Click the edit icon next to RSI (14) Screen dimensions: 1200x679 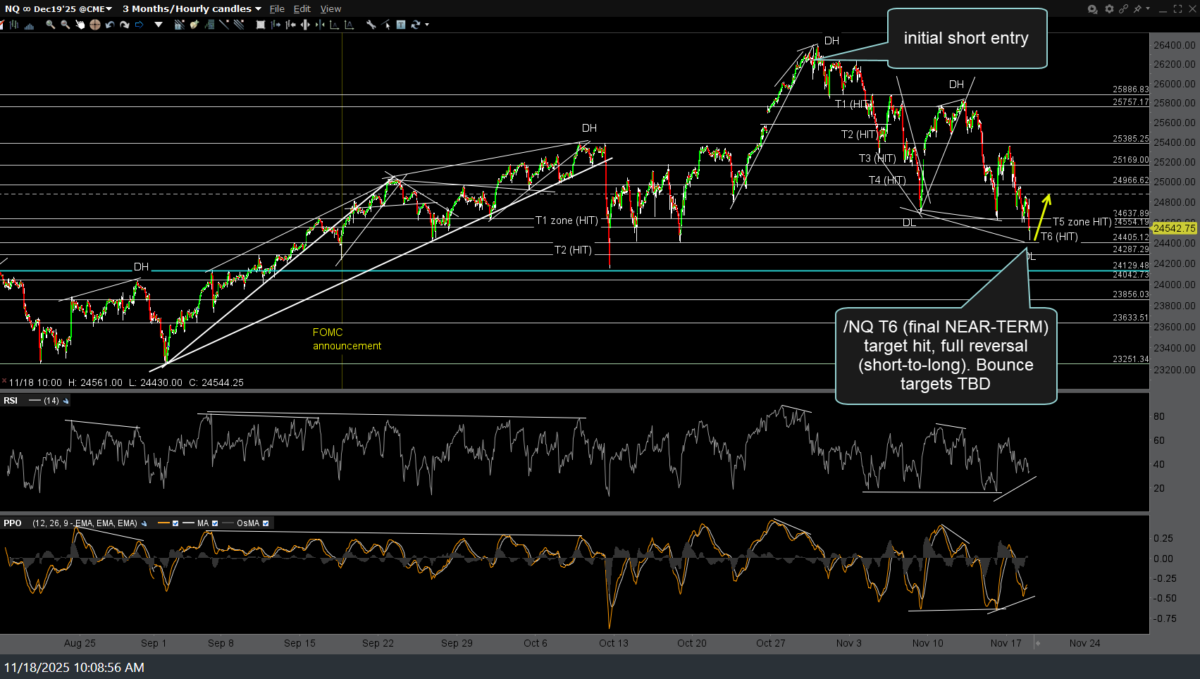[x=66, y=401]
